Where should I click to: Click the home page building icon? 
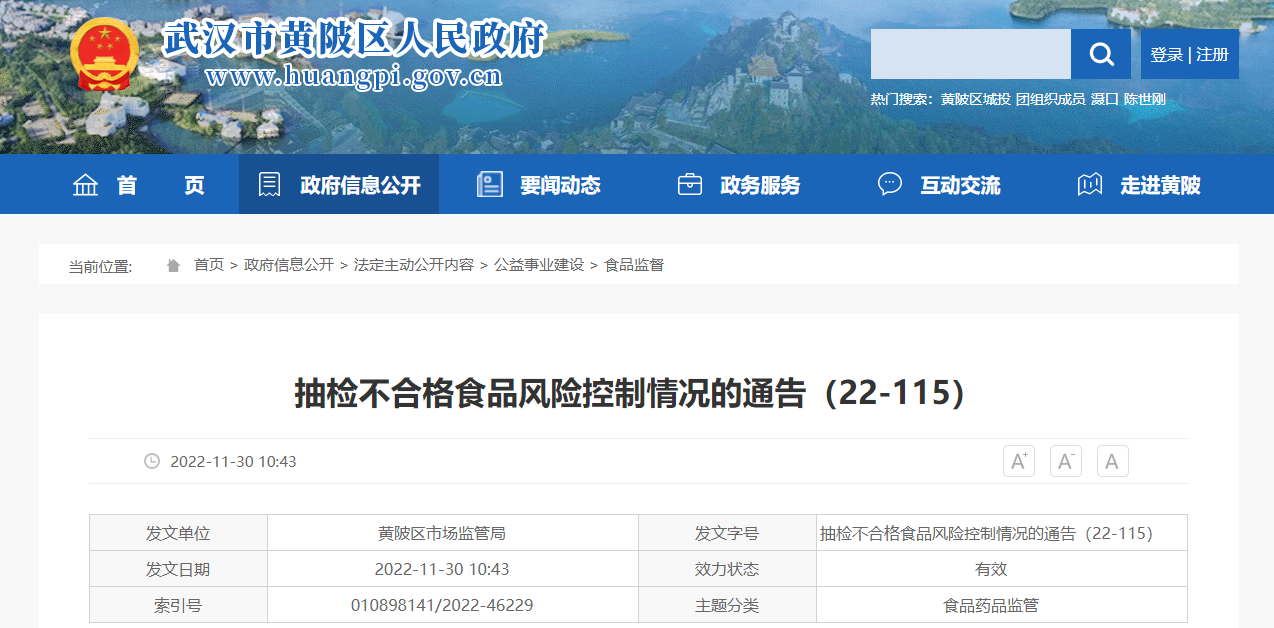click(86, 185)
